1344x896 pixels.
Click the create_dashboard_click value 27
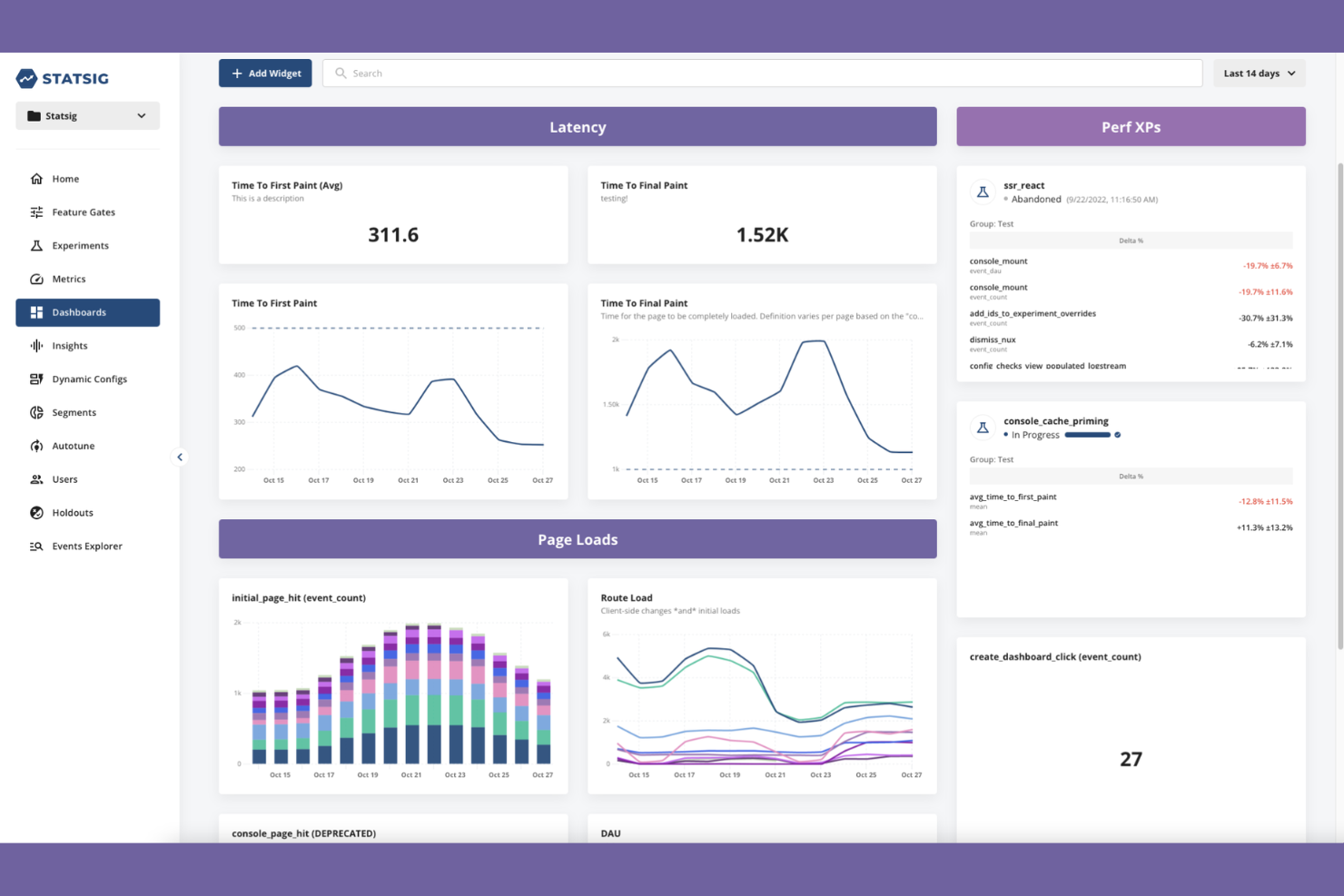coord(1131,759)
